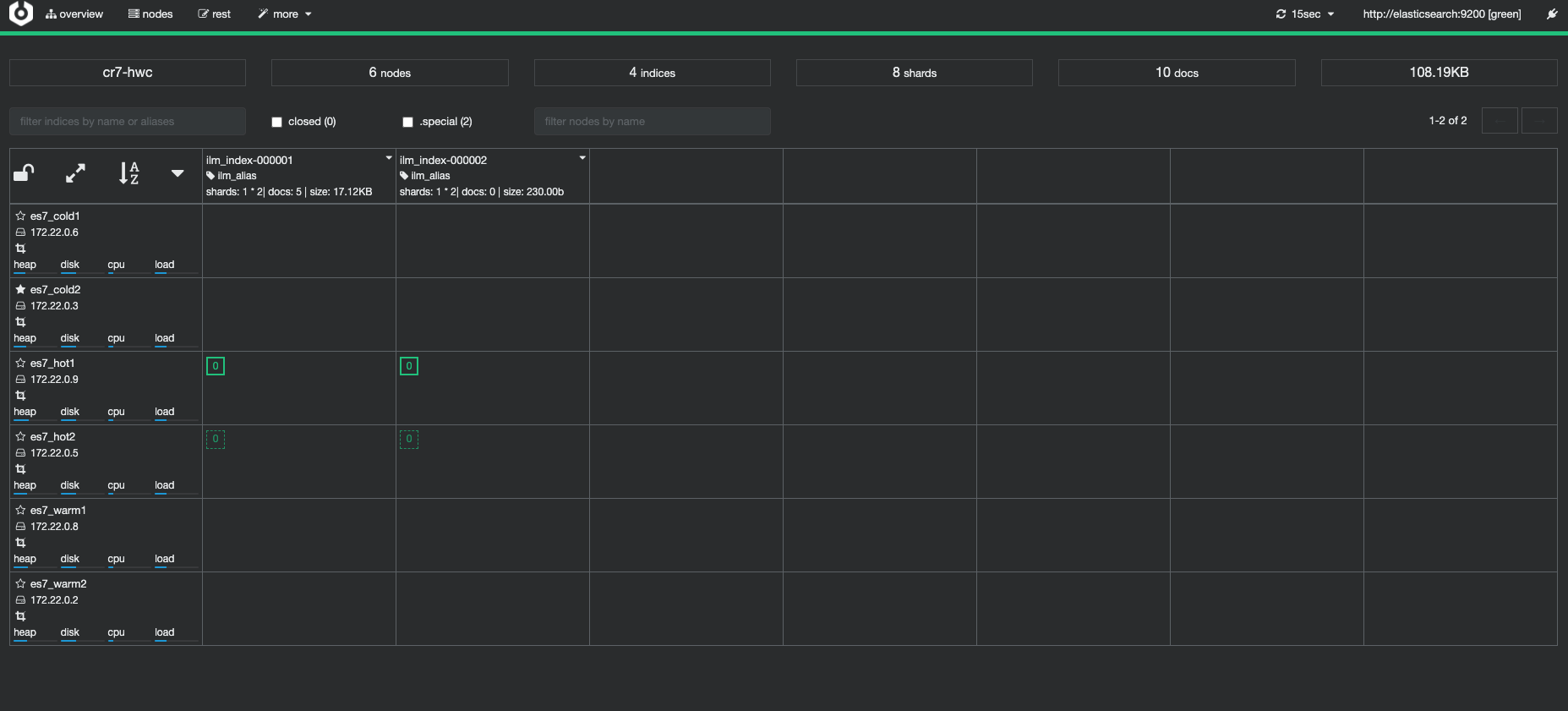Screen dimensions: 1568x711
Task: Select primary shard 0 of ilm_index-000001 on es7_hot1
Action: point(216,366)
